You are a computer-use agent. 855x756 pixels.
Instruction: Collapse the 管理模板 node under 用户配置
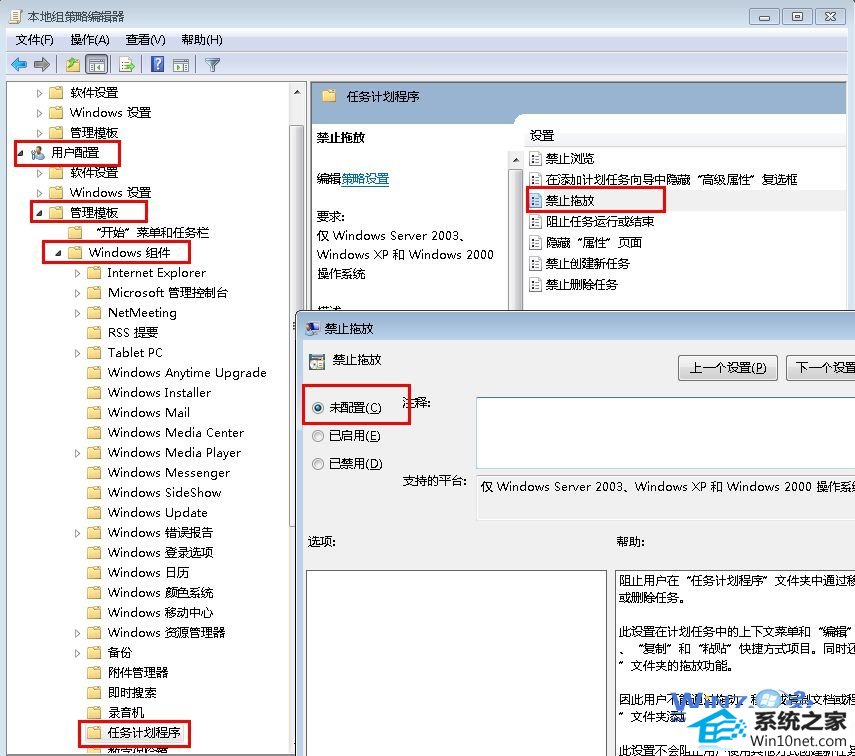coord(39,213)
